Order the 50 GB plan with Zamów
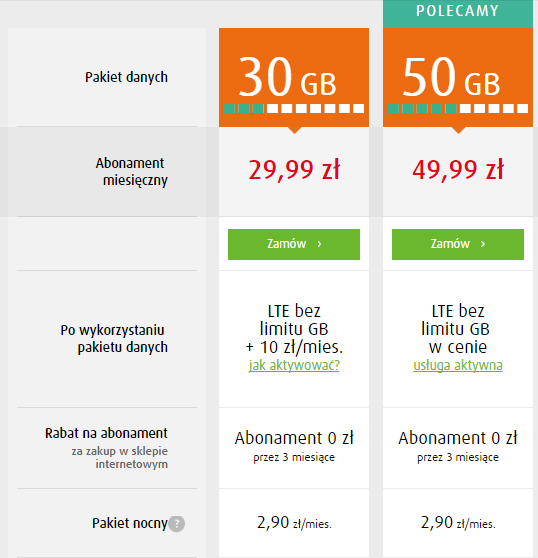 click(458, 244)
